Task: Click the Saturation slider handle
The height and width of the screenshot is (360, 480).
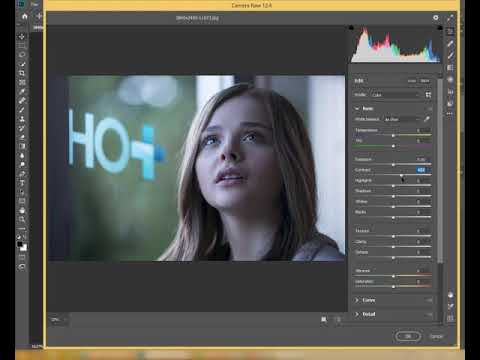Action: (393, 286)
